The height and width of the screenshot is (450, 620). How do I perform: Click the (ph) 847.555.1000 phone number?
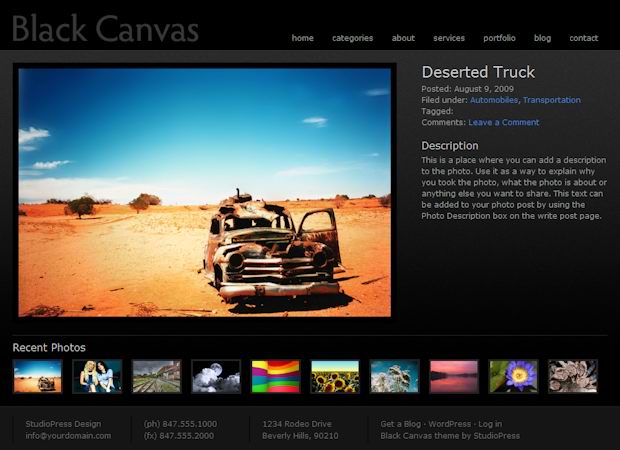180,424
